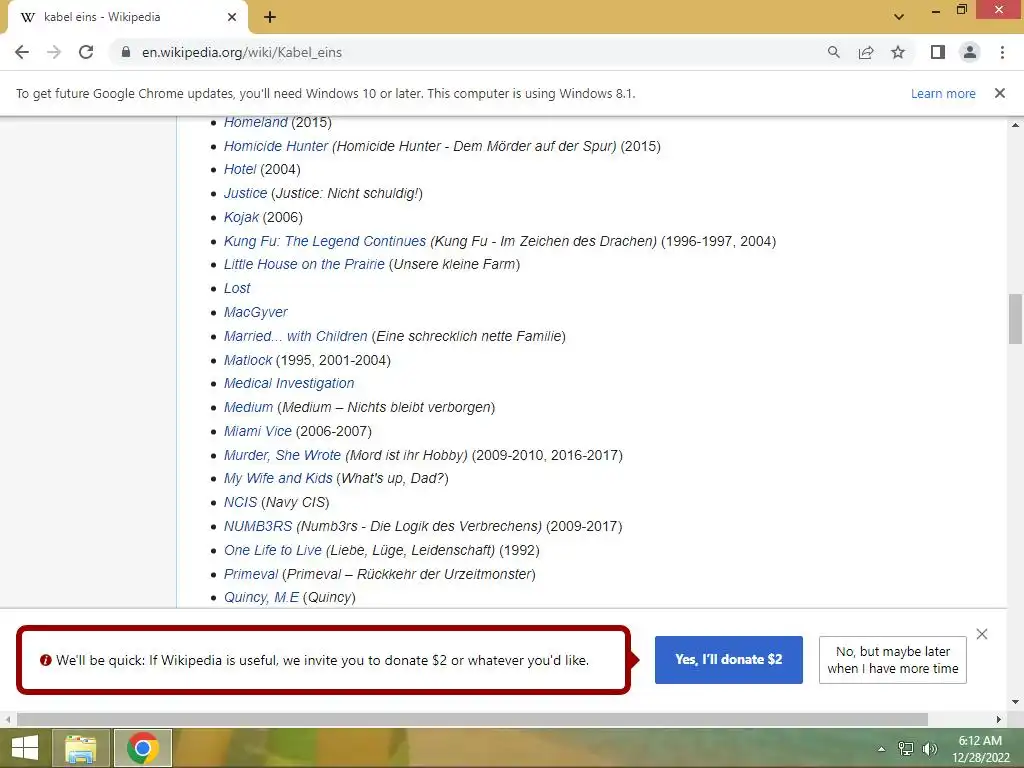Reload the Wikipedia page
Screen dimensions: 1024x768
(x=86, y=52)
